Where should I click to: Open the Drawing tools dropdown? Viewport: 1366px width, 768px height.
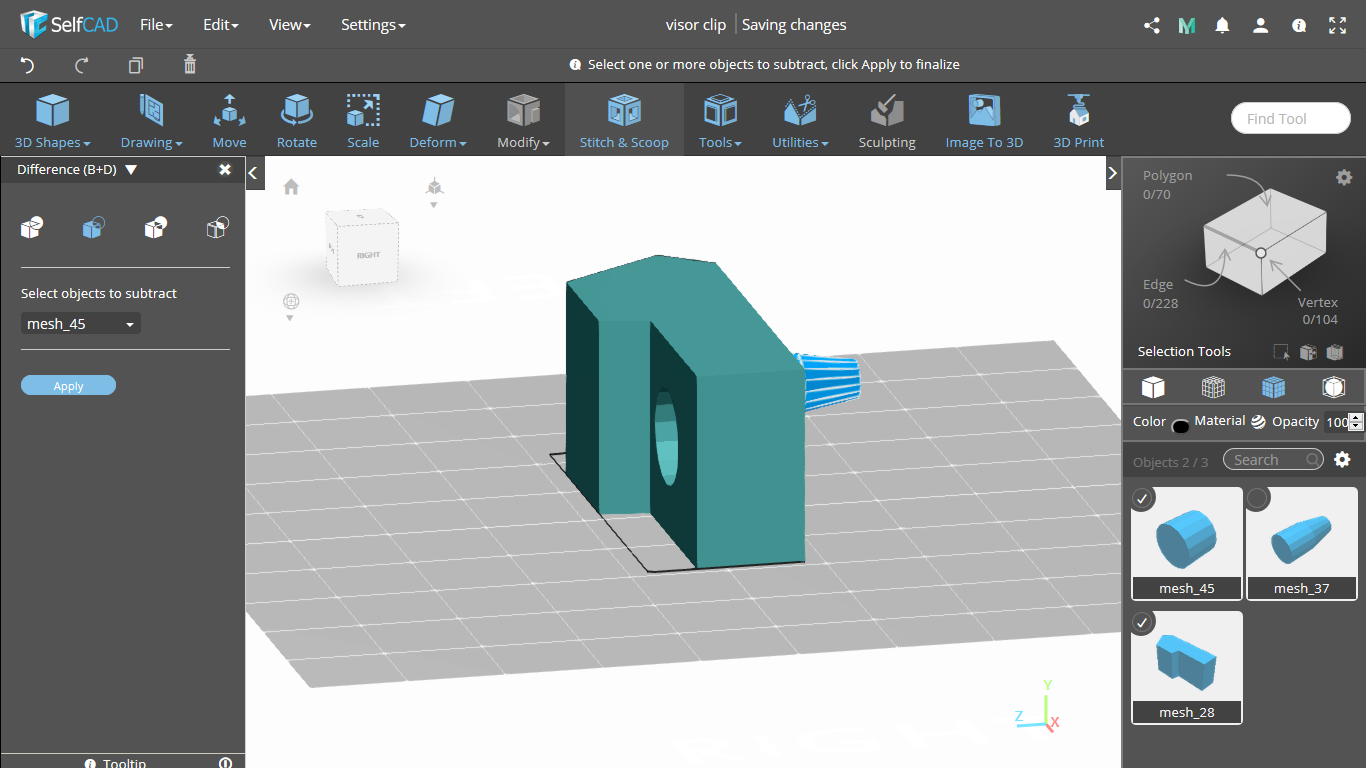(151, 120)
